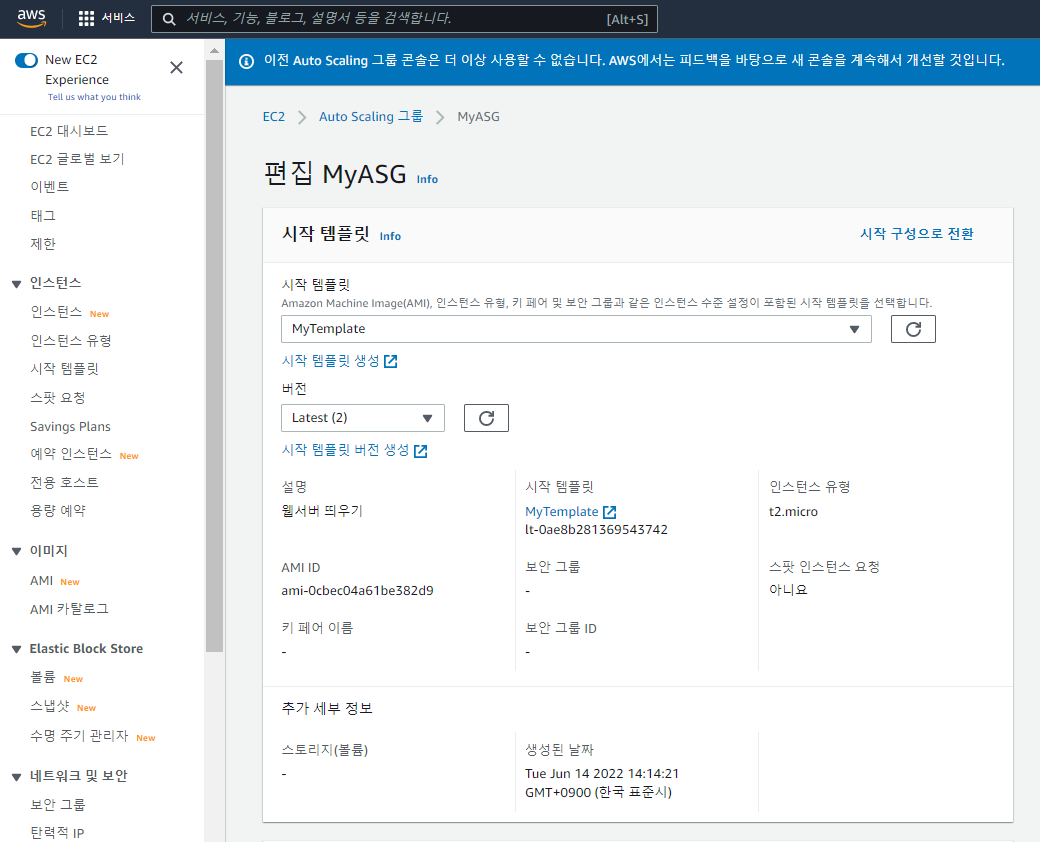
Task: Open 용량 예약 page
Action: (57, 511)
